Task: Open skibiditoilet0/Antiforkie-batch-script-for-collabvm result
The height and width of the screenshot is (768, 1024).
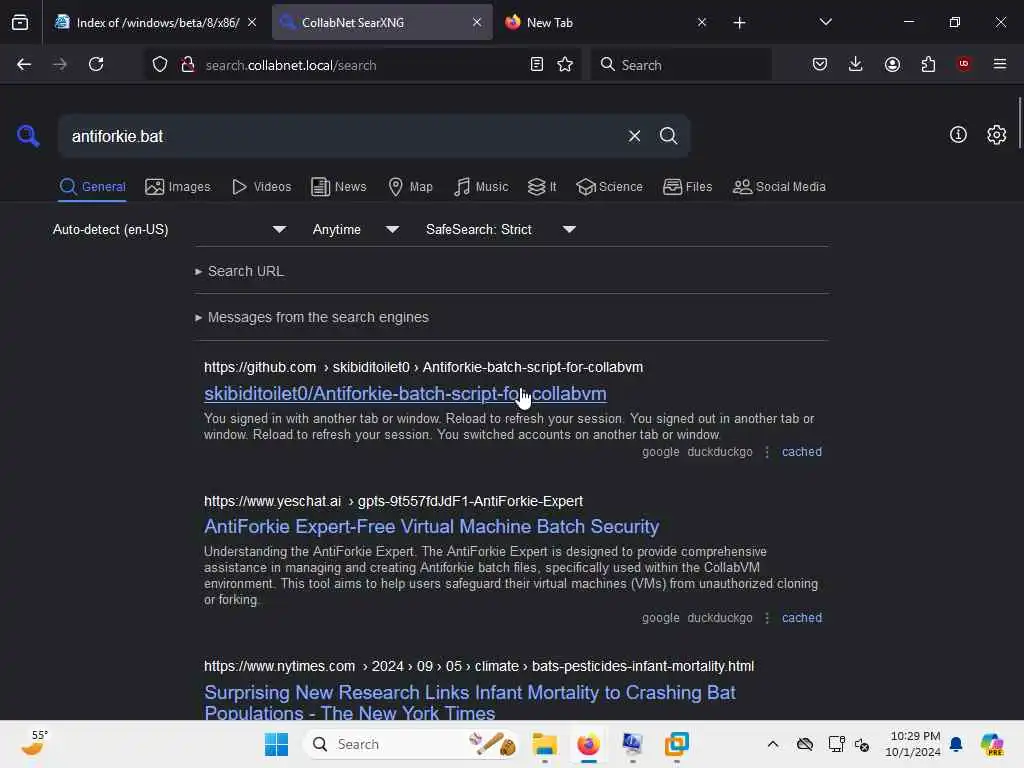Action: coord(405,394)
